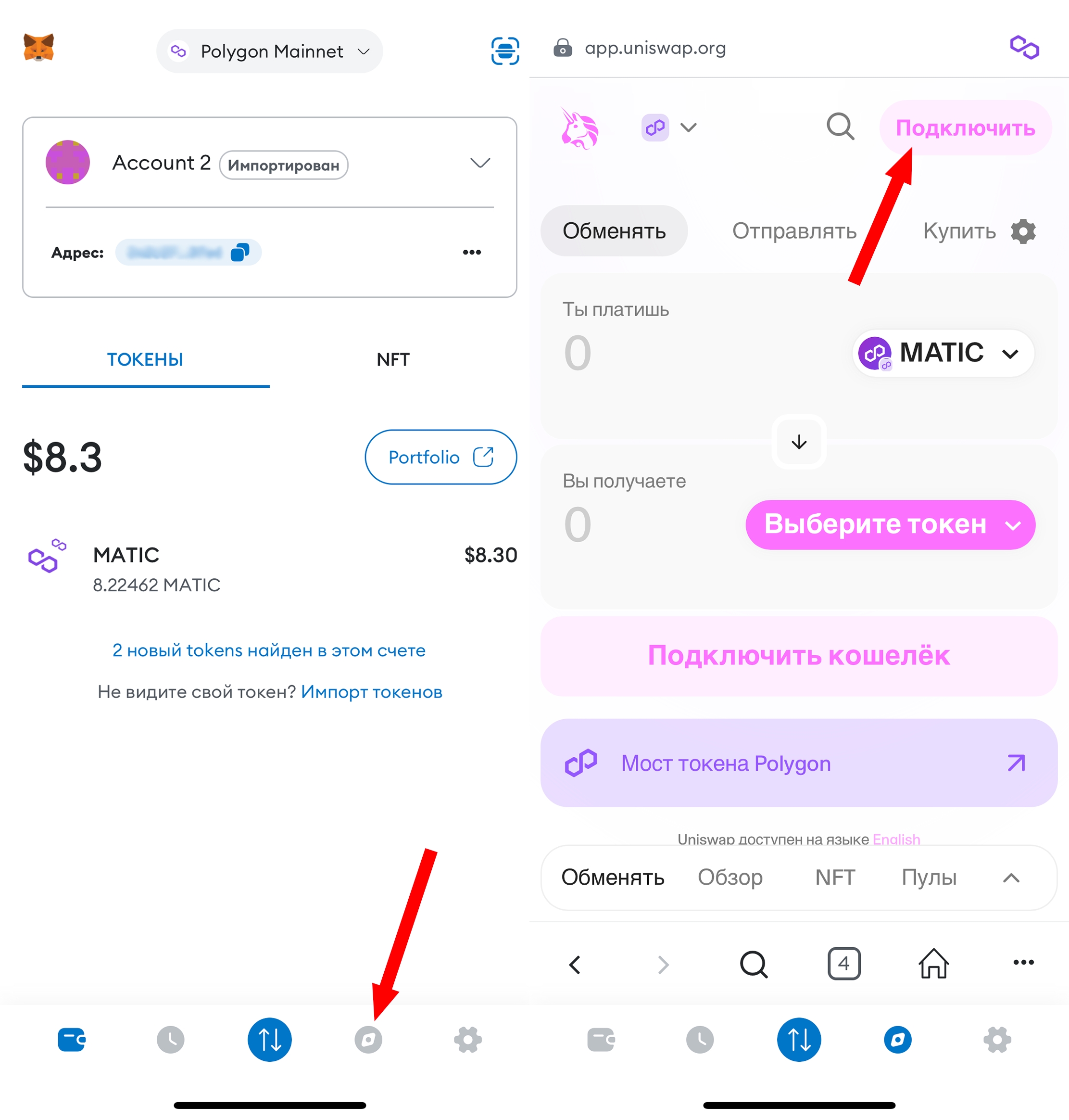Choose token with "Выберите токен"
This screenshot has height=1120, width=1069.
point(890,524)
